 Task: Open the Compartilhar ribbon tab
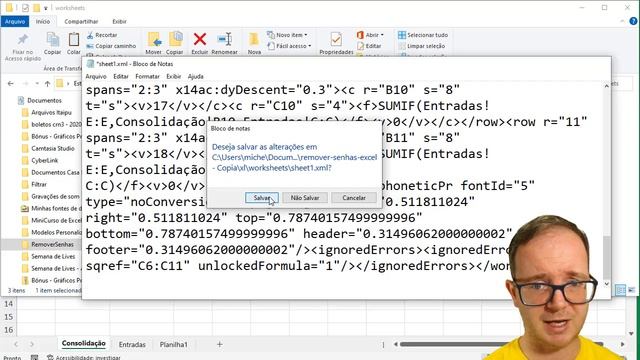(81, 21)
